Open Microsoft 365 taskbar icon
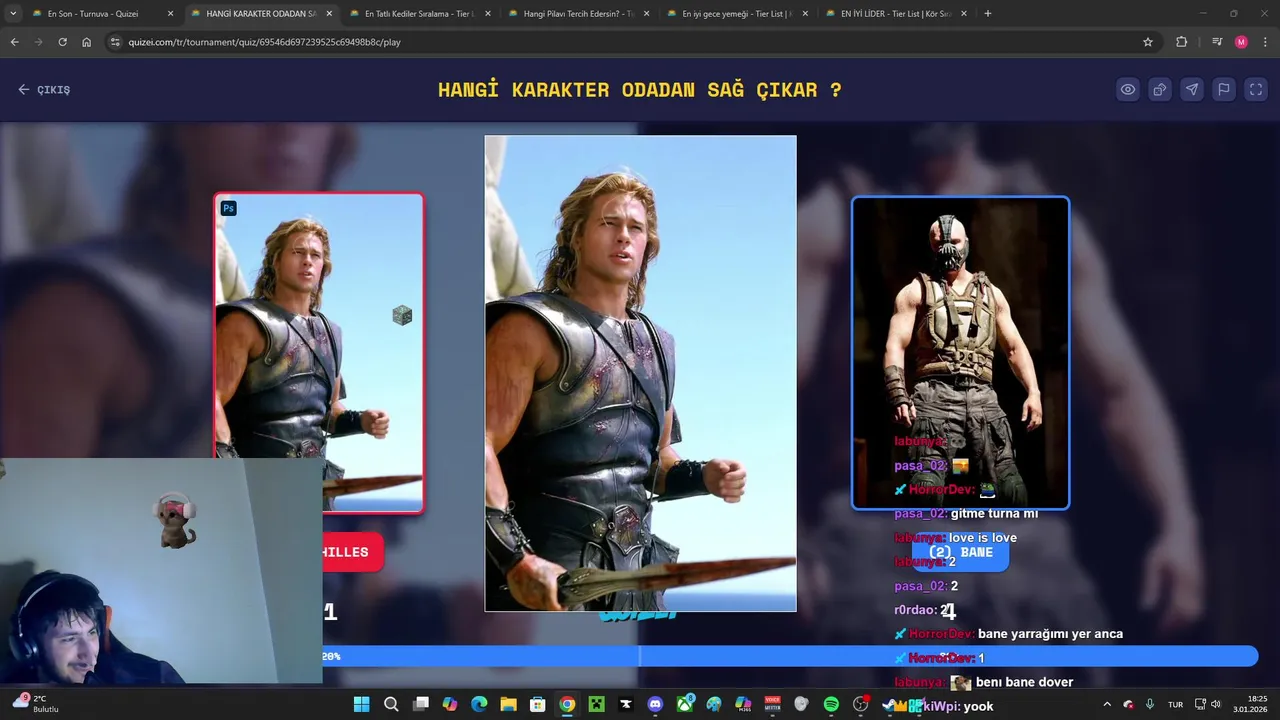1280x720 pixels. coord(743,704)
